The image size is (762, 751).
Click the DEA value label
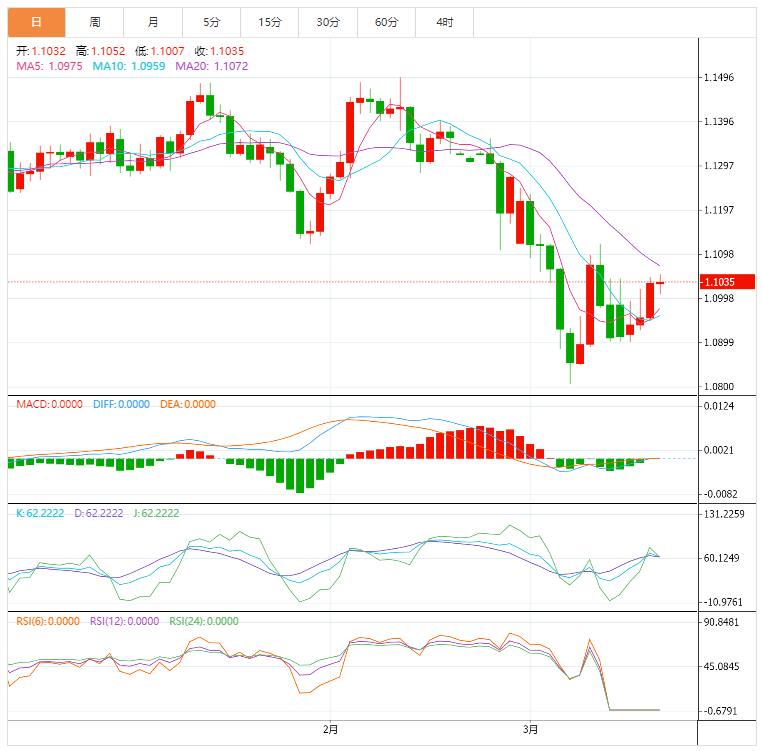(188, 404)
